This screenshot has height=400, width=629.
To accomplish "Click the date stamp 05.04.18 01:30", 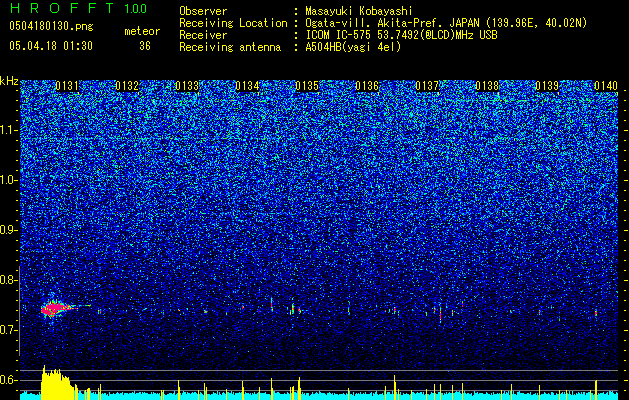I will 51,46.
